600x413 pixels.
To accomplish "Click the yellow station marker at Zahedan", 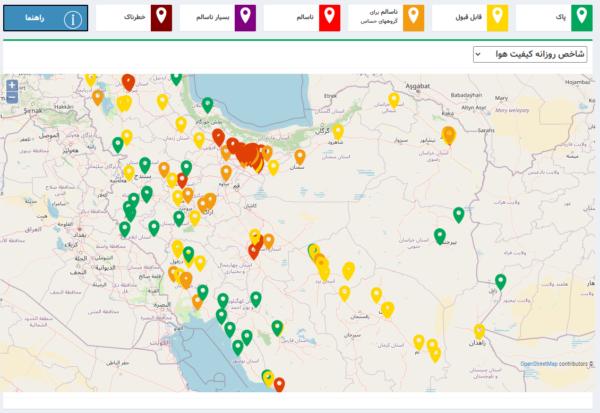I will (479, 331).
